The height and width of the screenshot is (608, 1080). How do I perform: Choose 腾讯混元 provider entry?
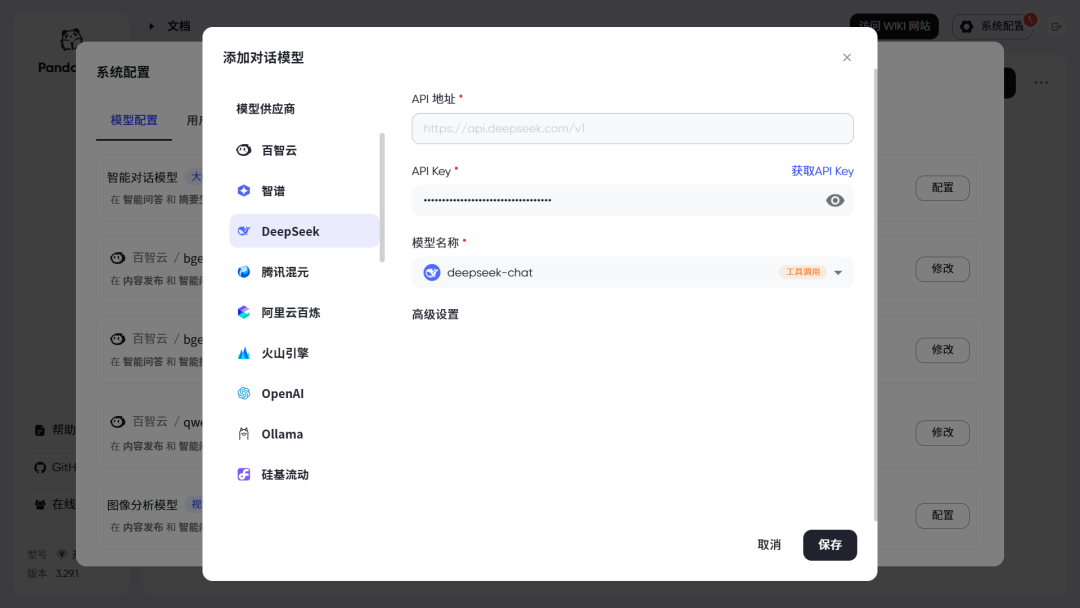coord(304,272)
